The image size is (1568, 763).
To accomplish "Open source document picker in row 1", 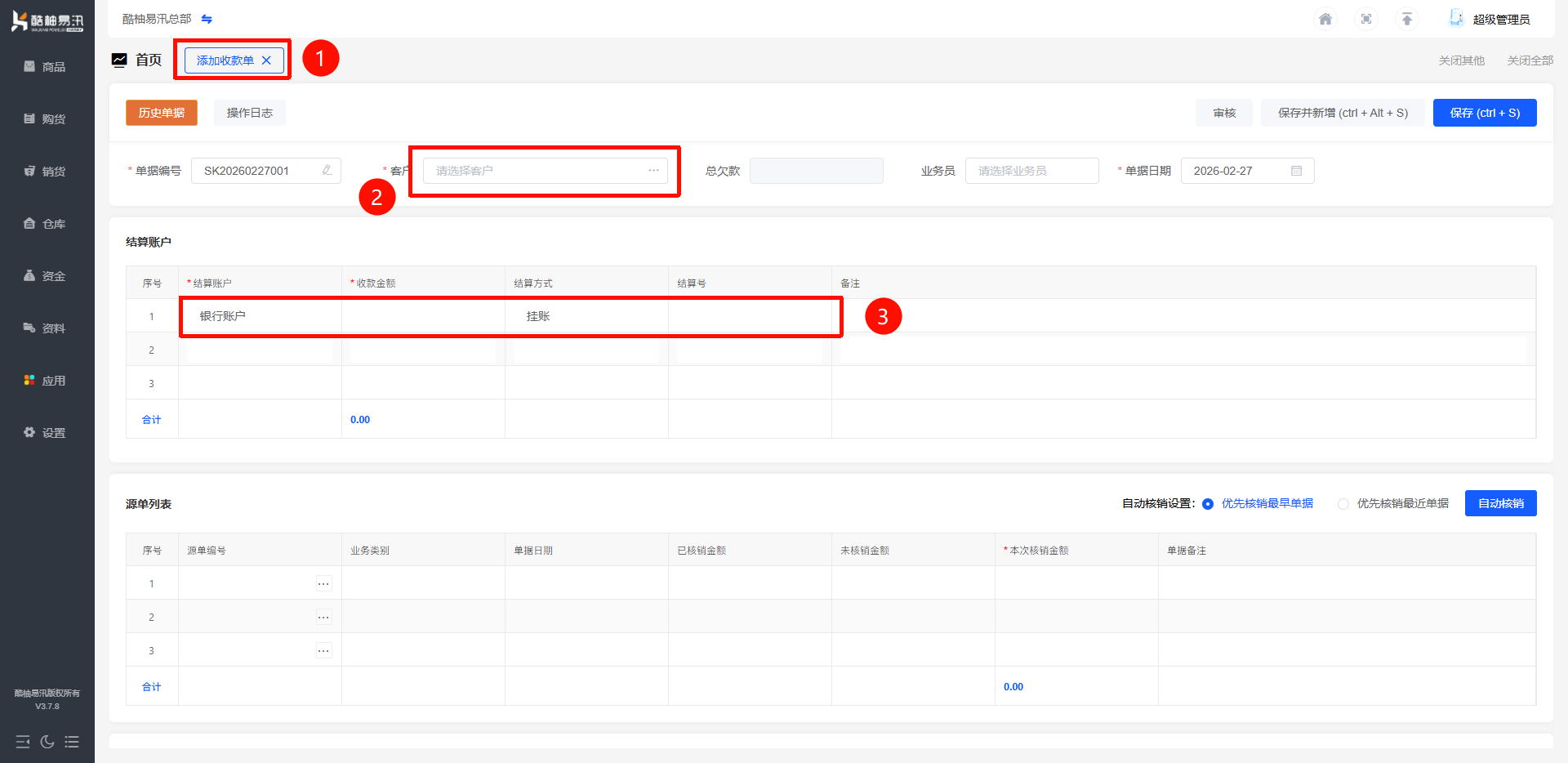I will [x=323, y=583].
